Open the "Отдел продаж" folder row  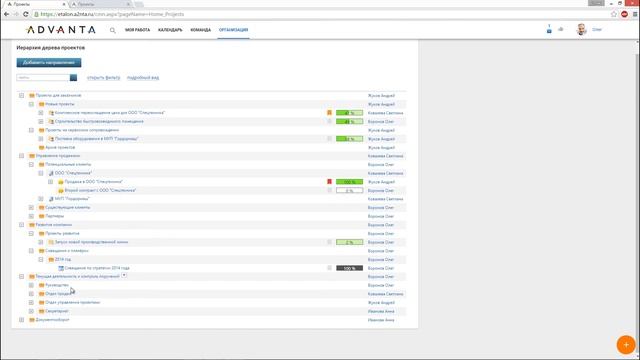[x=58, y=294]
